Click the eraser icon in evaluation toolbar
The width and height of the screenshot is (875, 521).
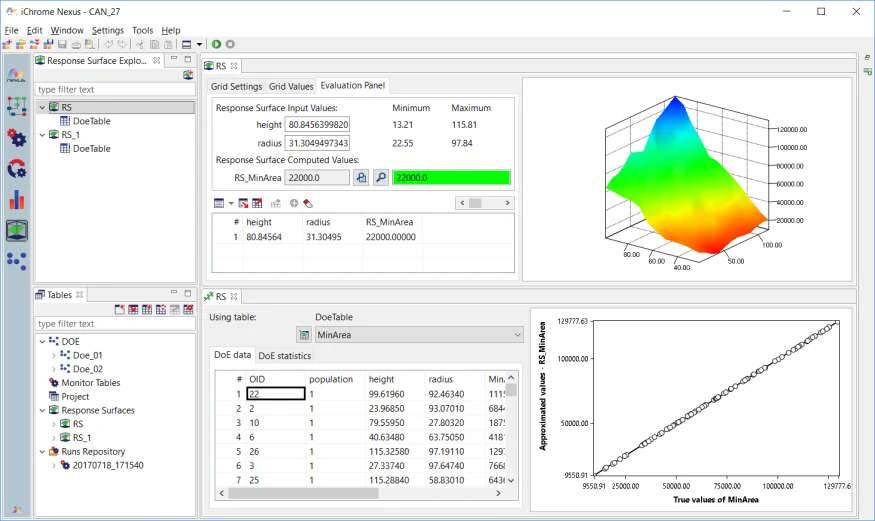point(308,203)
